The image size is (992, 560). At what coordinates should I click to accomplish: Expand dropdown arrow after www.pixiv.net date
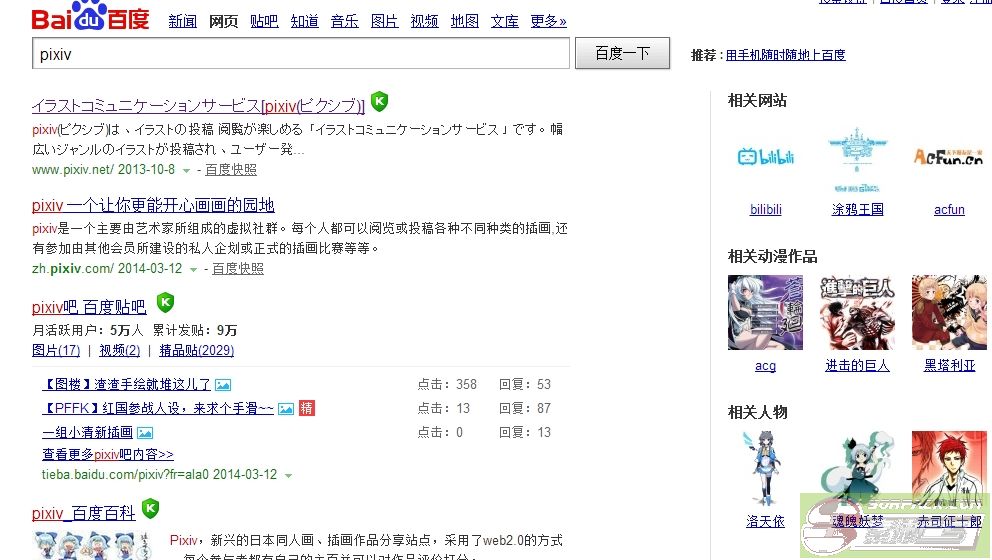pos(186,171)
